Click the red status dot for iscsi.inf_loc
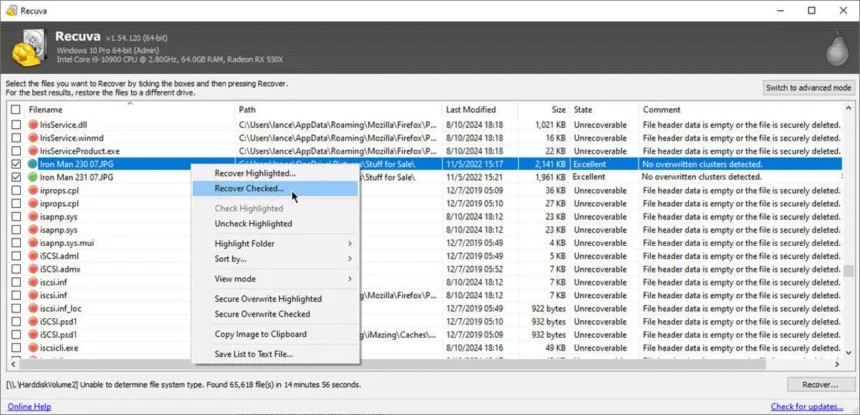This screenshot has height=415, width=860. (33, 309)
